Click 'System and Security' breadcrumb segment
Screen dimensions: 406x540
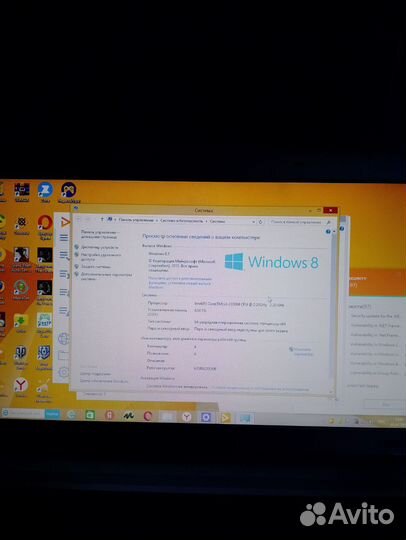coord(181,221)
